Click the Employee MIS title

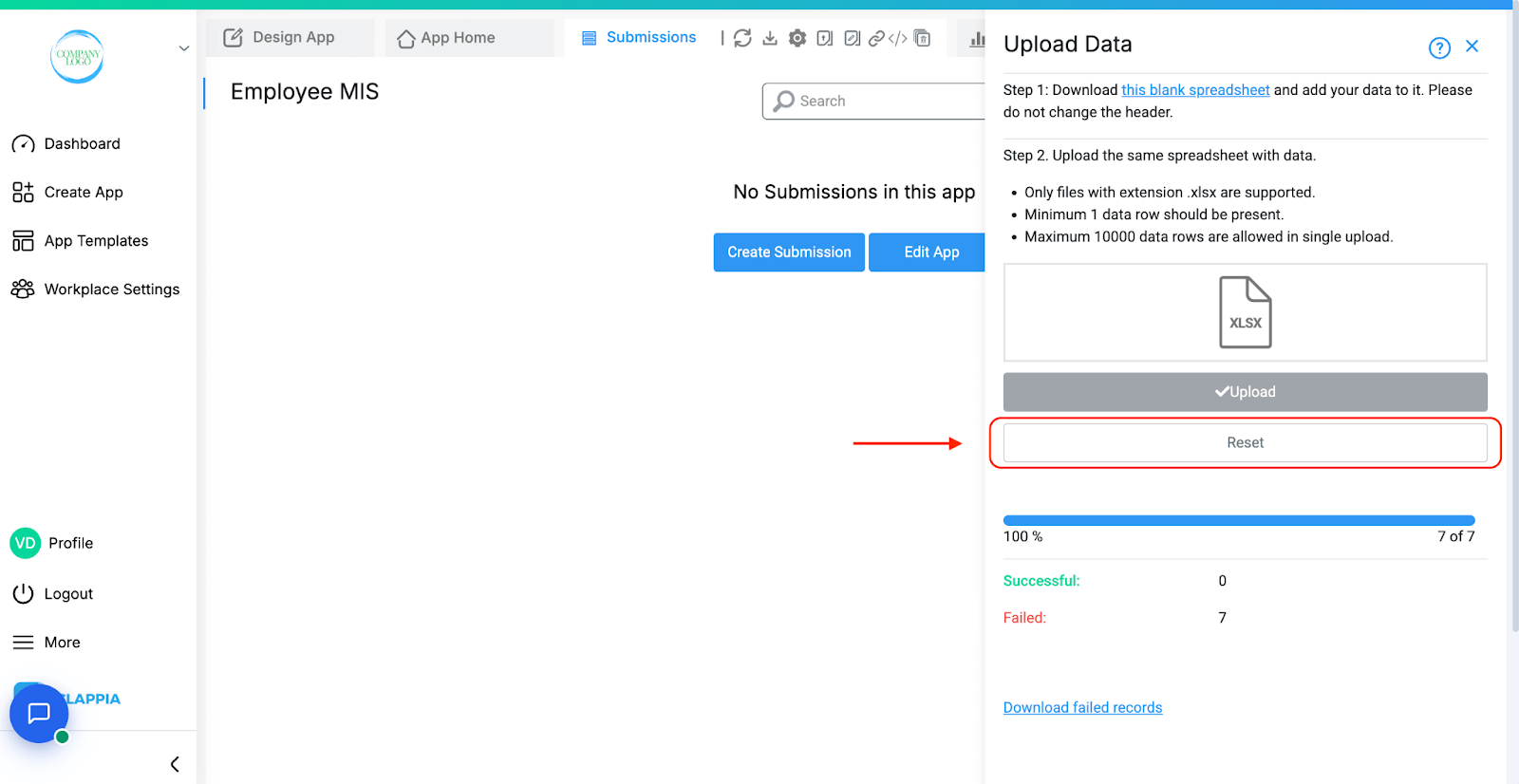[x=305, y=92]
